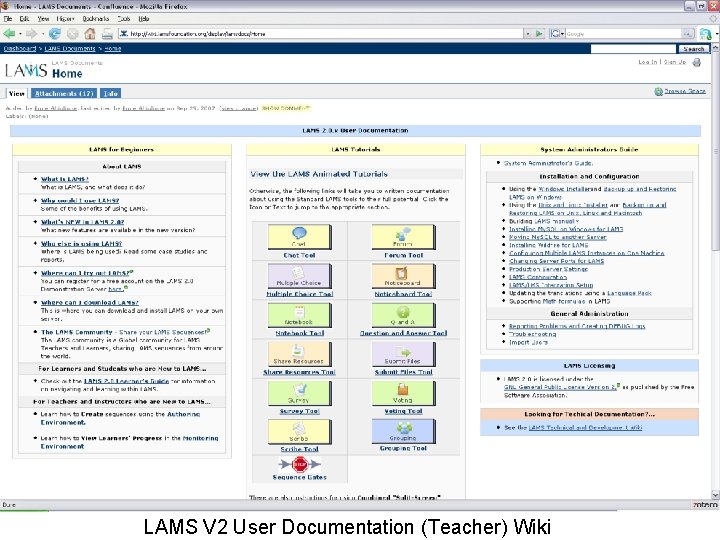Viewport: 720px width, 540px height.
Task: Reload the page with the refresh icon
Action: coord(55,34)
